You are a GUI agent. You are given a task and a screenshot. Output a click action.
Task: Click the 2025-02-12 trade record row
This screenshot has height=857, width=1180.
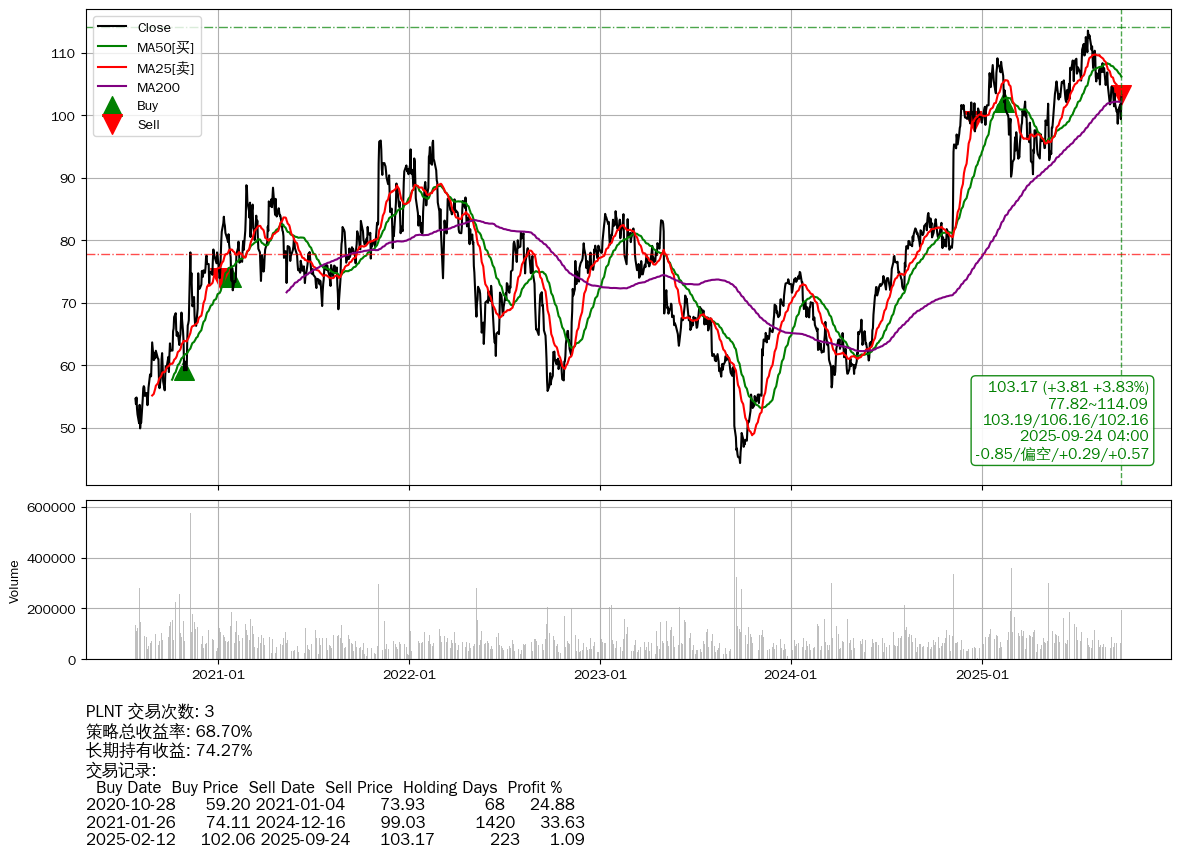pyautogui.click(x=335, y=839)
